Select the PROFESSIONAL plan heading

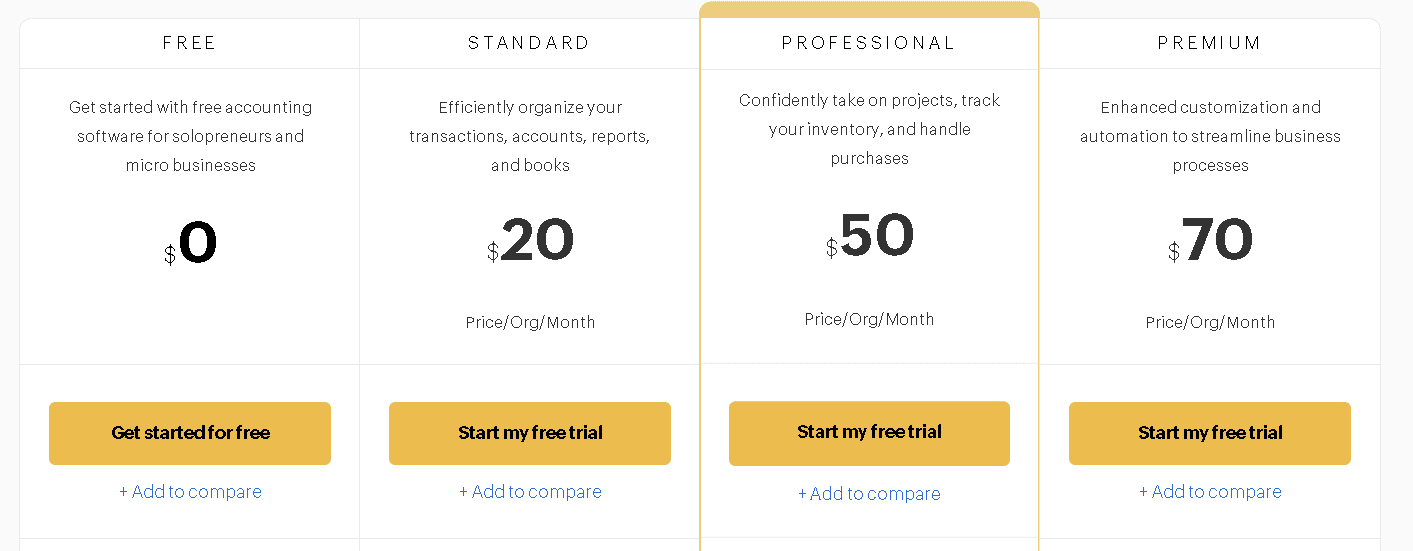pos(869,43)
